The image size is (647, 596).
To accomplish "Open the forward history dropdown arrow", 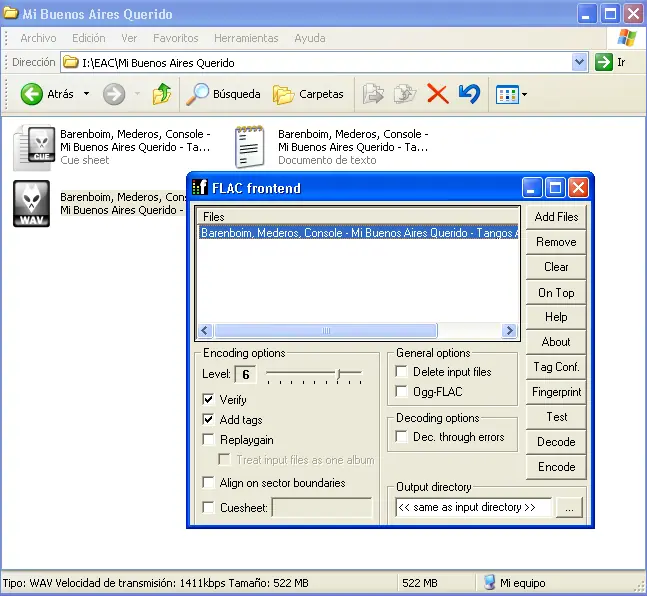I will [137, 94].
